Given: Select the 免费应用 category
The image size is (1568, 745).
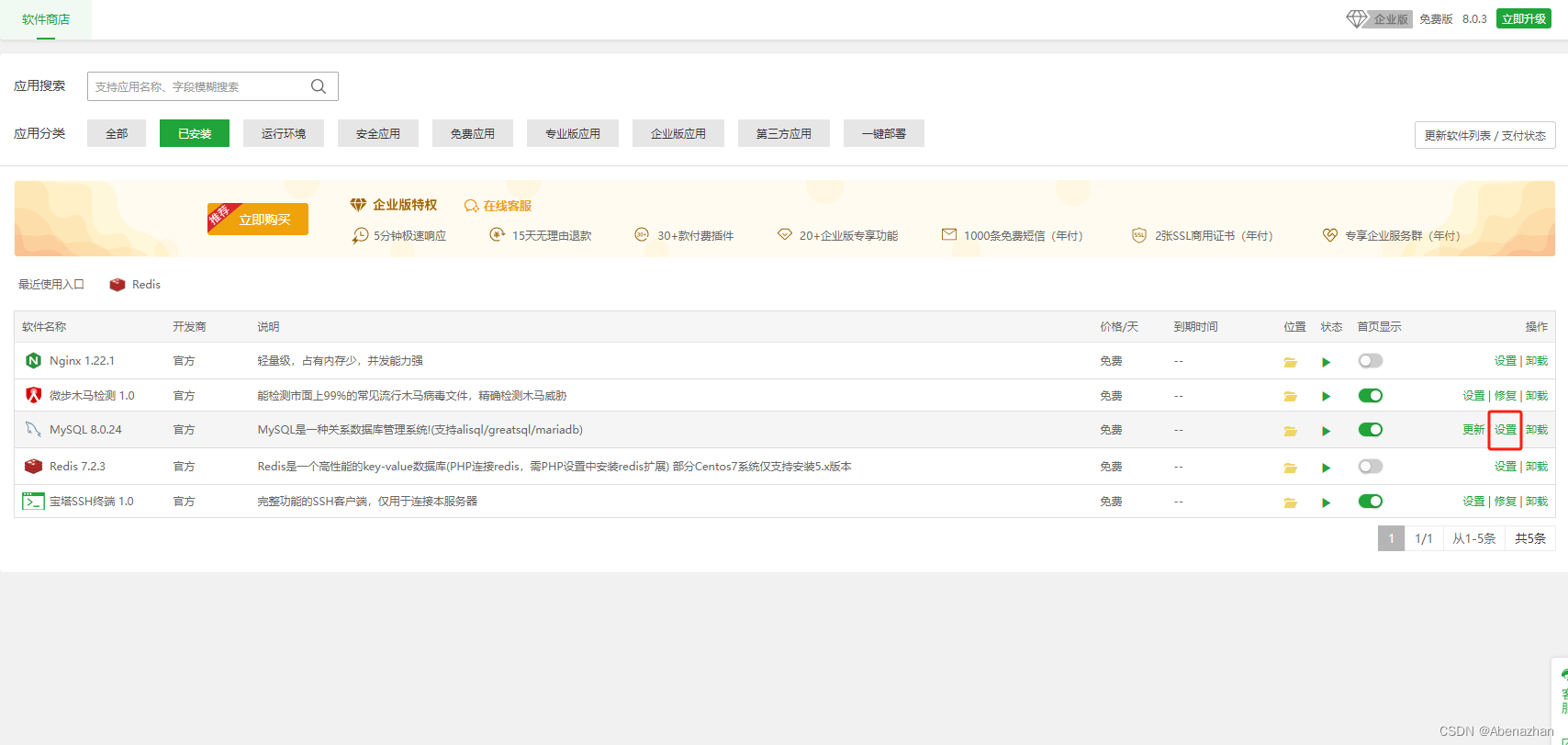Looking at the screenshot, I should (x=473, y=133).
